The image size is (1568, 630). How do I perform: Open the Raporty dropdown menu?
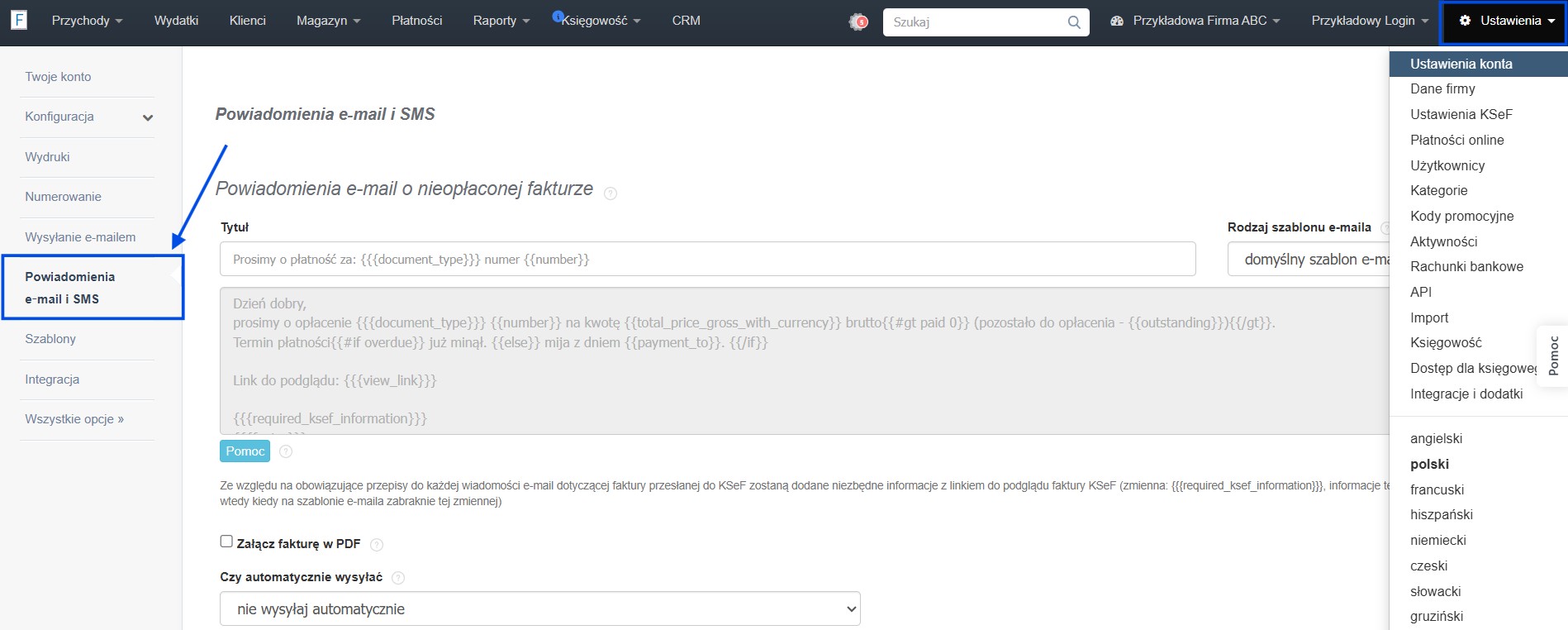click(x=501, y=21)
